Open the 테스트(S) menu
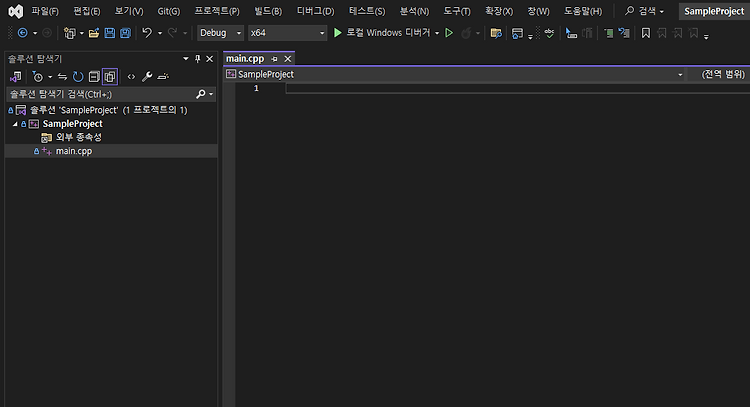This screenshot has height=407, width=750. coord(367,11)
